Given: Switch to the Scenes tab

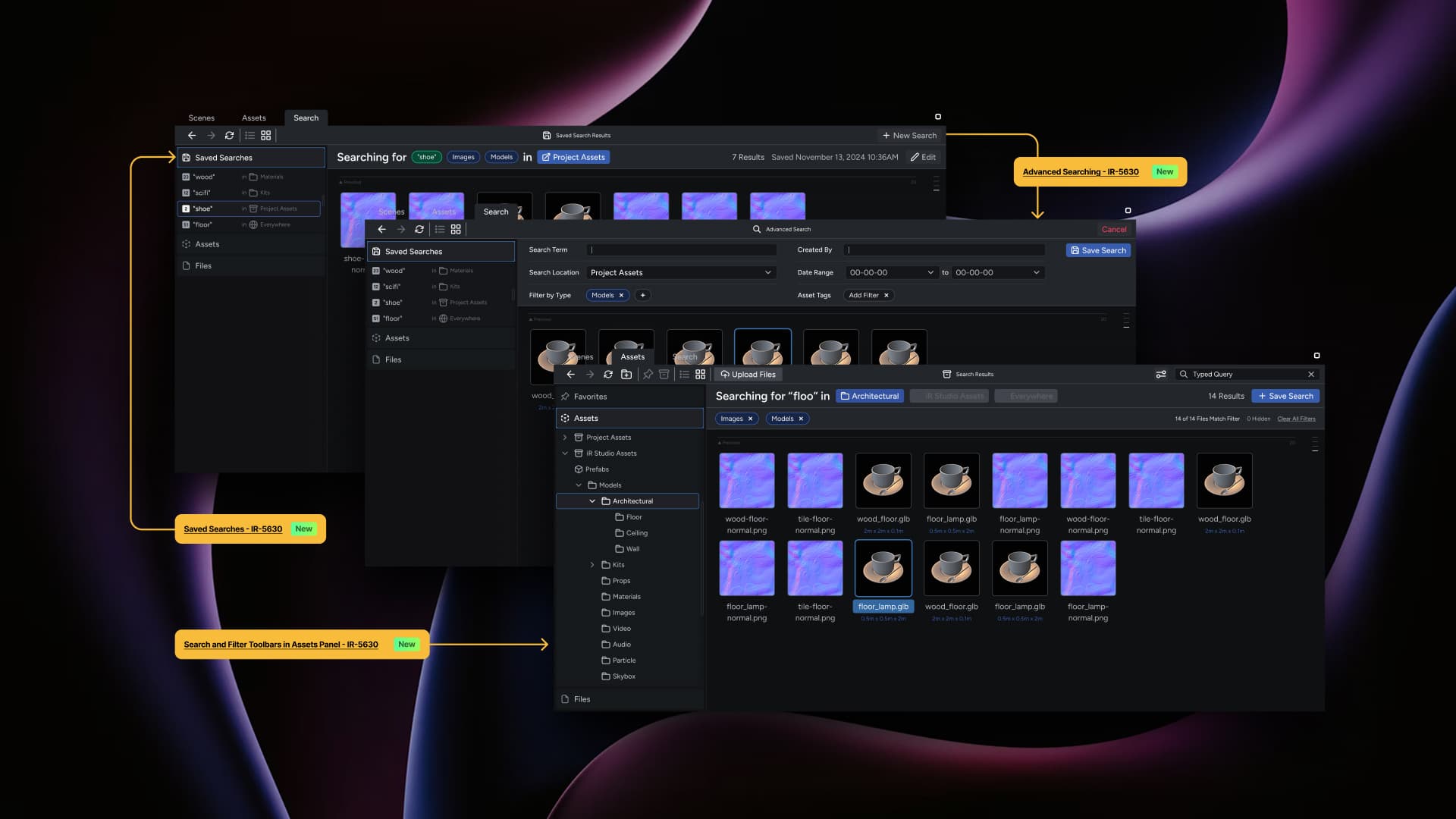Looking at the screenshot, I should [x=201, y=118].
